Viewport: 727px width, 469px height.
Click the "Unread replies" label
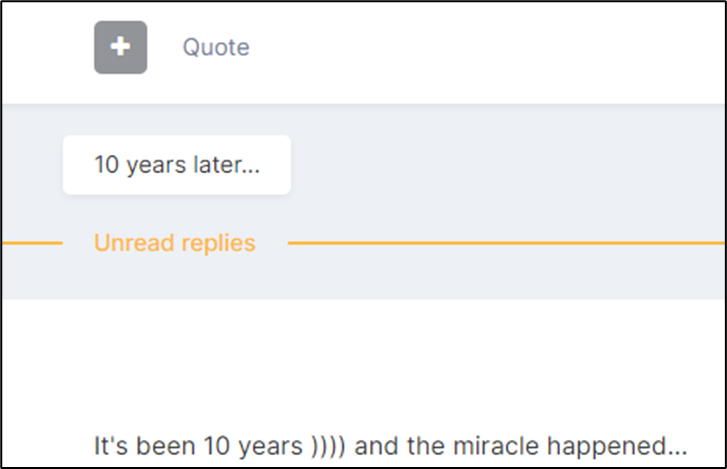[174, 243]
